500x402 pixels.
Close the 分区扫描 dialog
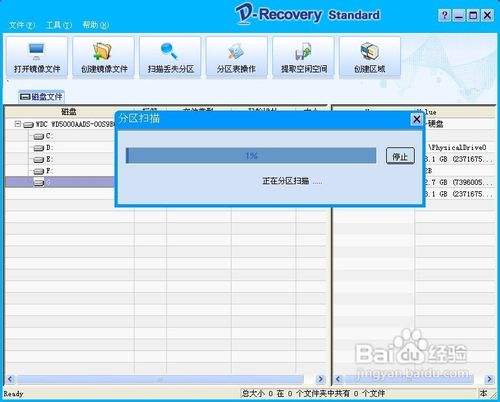[x=417, y=119]
